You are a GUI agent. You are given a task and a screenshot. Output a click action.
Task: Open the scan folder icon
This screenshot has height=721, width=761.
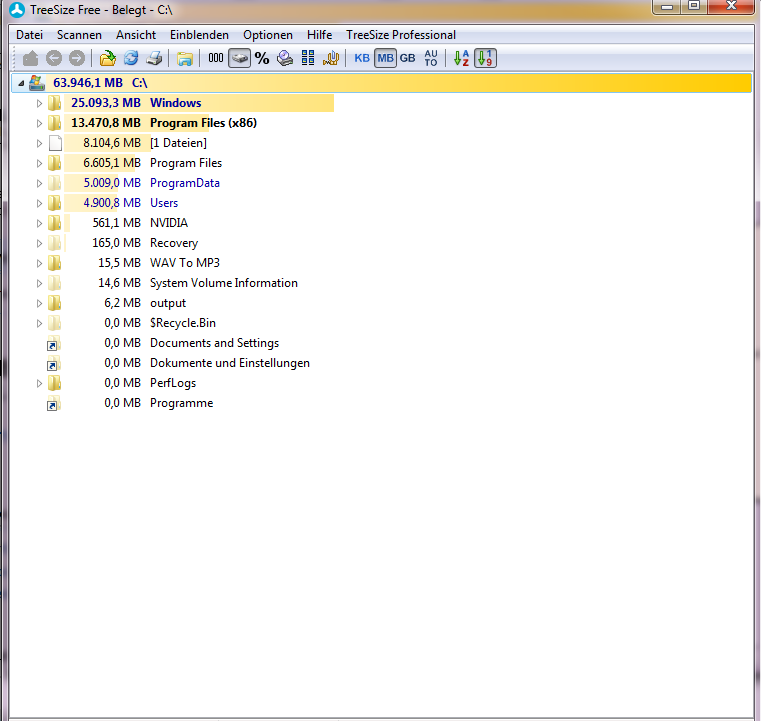108,58
